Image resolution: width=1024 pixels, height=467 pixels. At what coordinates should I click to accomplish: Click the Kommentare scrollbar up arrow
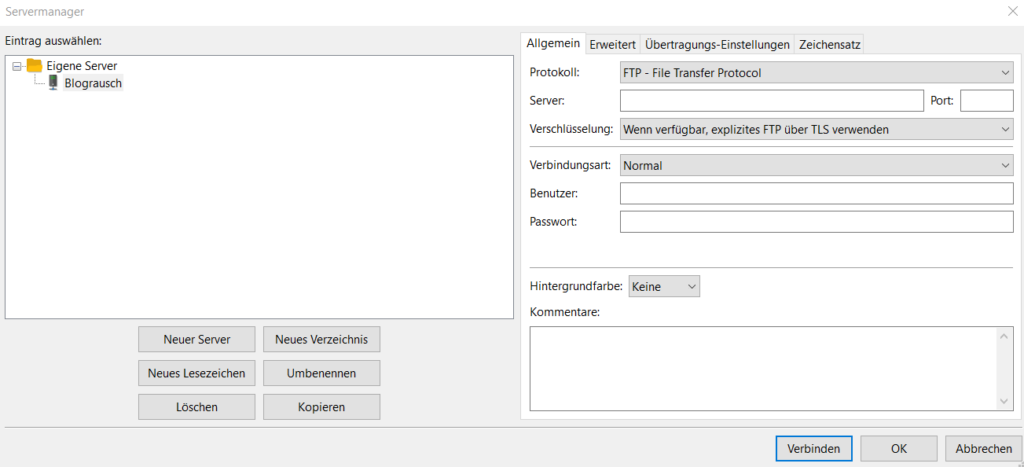1004,336
